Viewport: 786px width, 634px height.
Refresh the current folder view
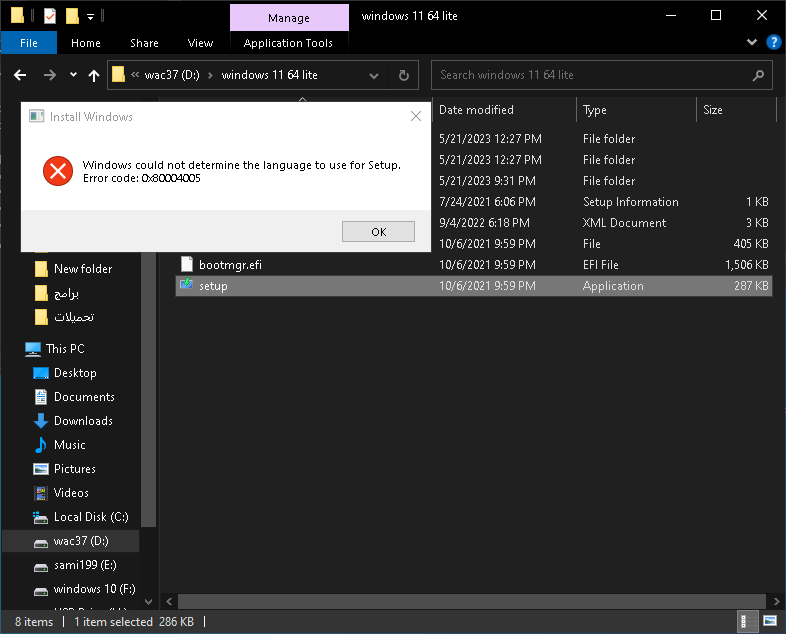[404, 75]
